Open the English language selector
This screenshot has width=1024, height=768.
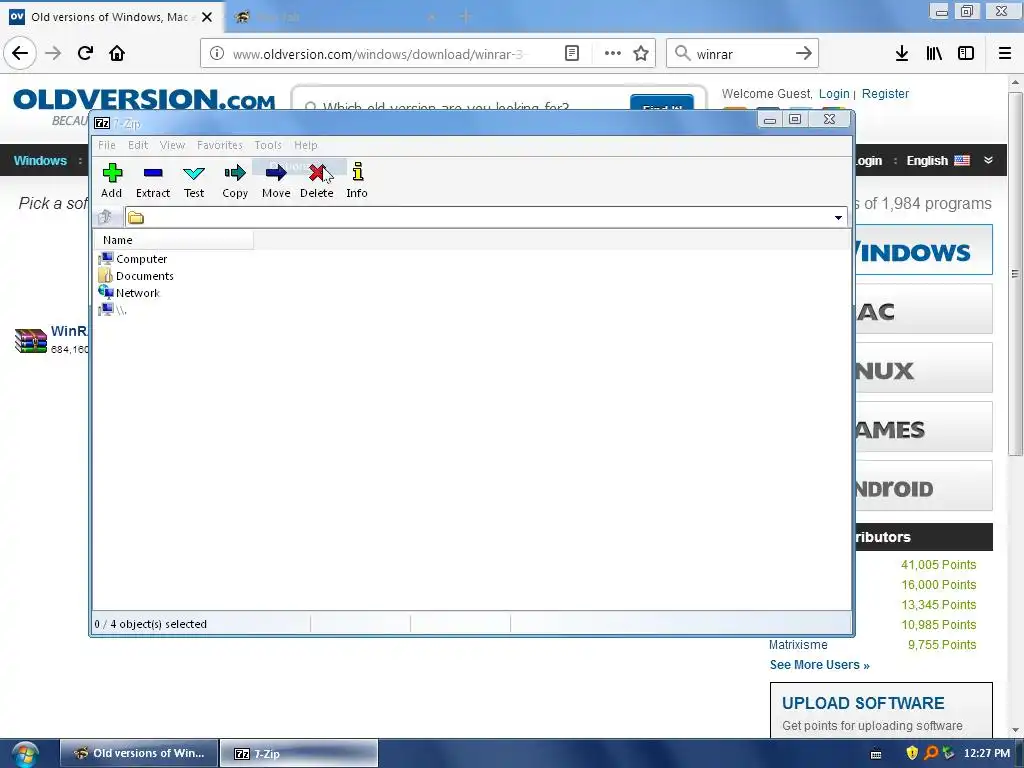tap(938, 161)
